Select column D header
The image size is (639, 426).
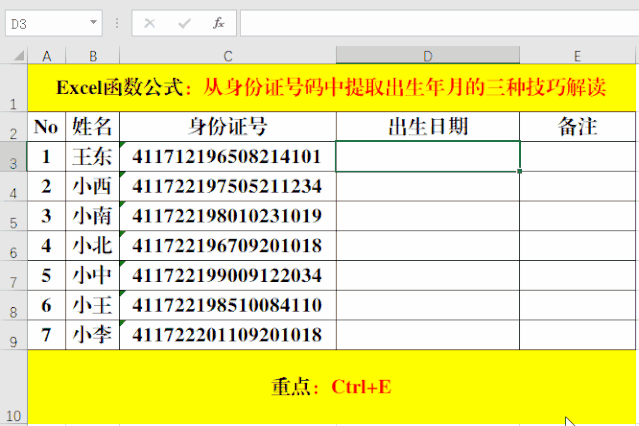tap(428, 56)
